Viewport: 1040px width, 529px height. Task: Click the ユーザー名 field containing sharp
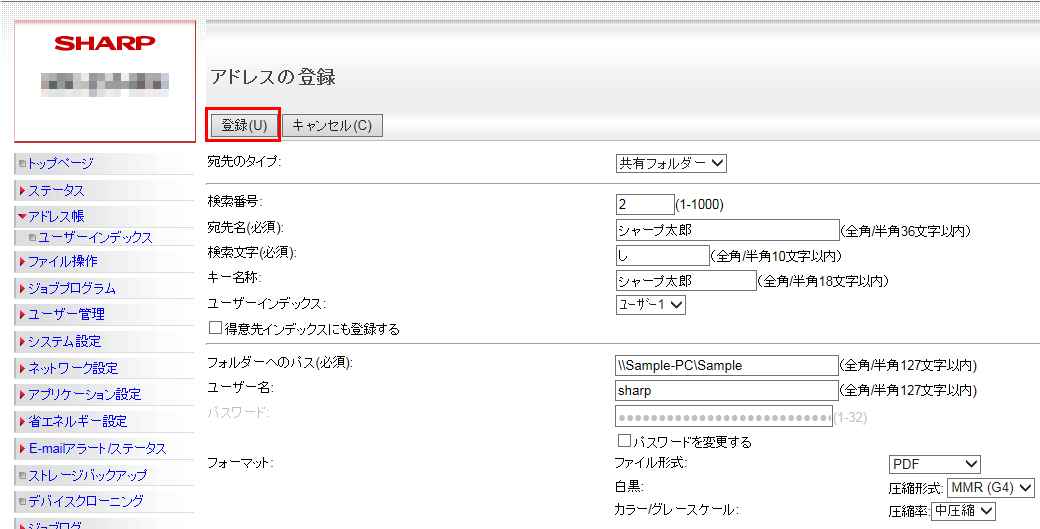point(726,390)
